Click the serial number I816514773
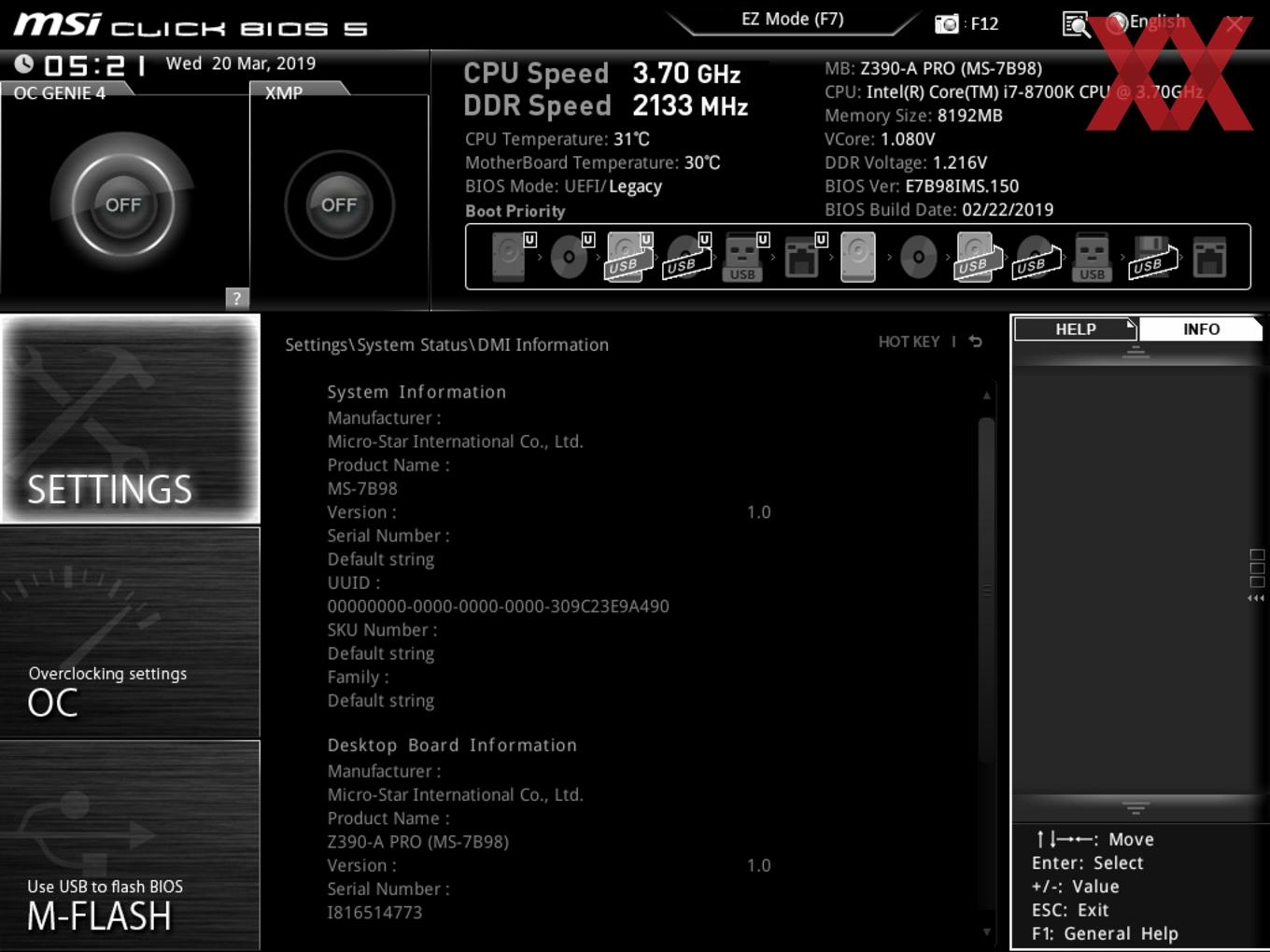This screenshot has height=952, width=1270. [374, 913]
